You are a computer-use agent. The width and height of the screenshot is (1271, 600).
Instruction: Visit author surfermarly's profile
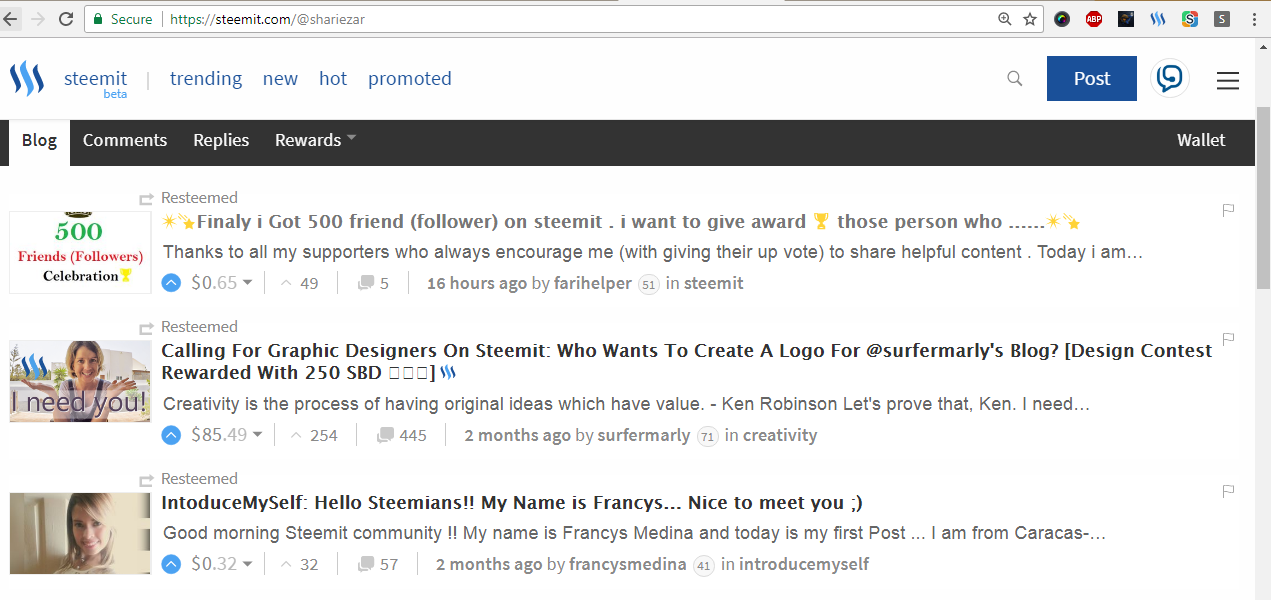point(644,435)
